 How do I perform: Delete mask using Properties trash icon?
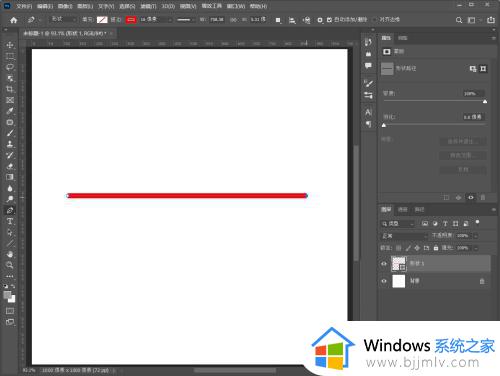point(483,197)
